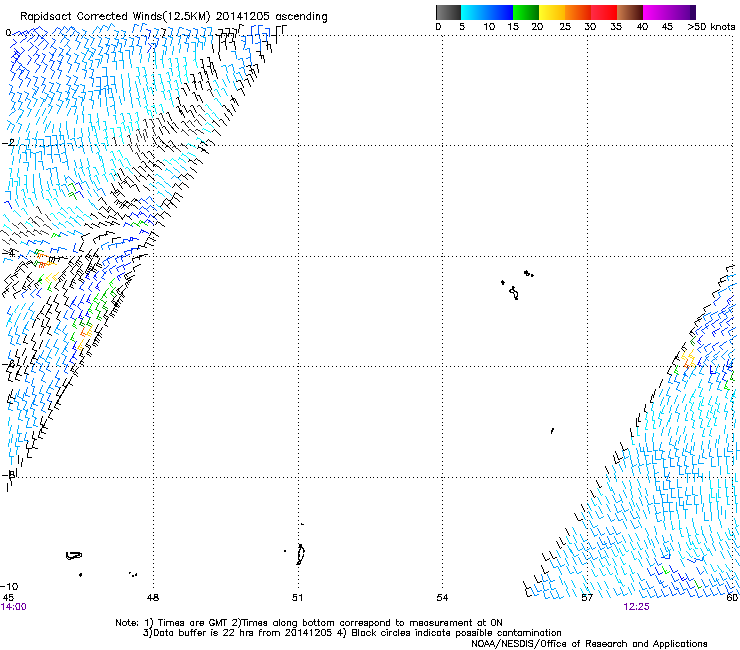Click the purple '14:00' swath time label
The image size is (740, 650).
[13, 607]
